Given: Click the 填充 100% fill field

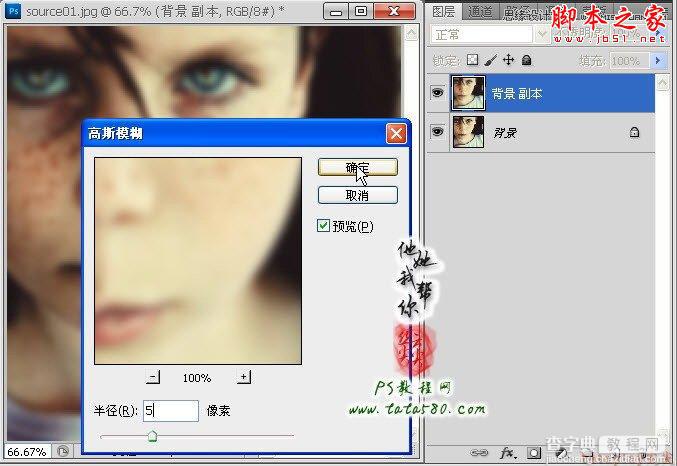Looking at the screenshot, I should (630, 61).
